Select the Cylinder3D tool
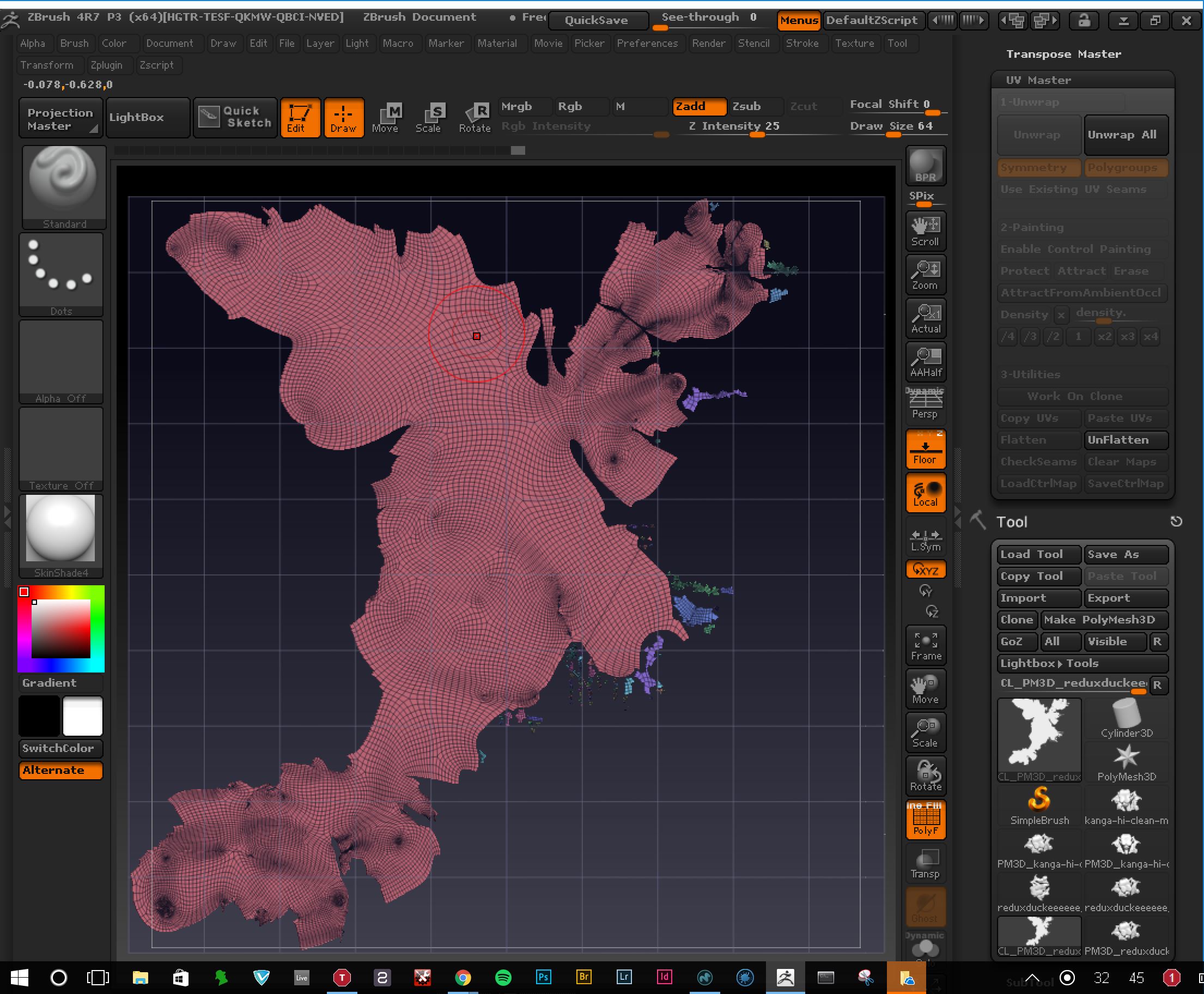 pos(1126,719)
